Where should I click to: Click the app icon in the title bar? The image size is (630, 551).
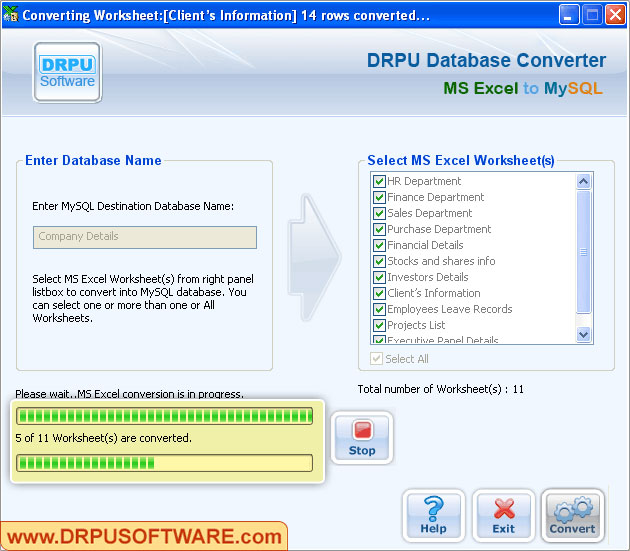(10, 14)
